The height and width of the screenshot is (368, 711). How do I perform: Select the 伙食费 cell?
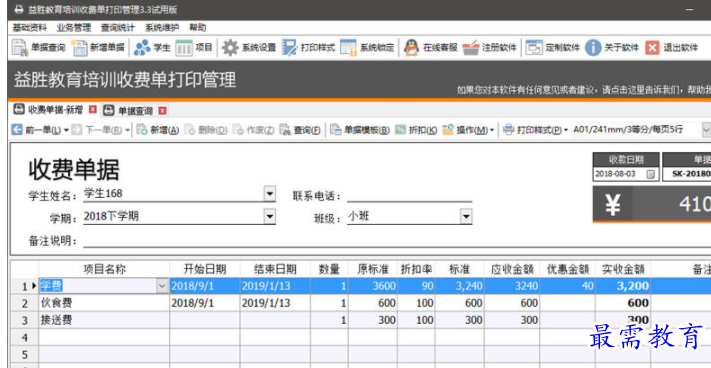tap(104, 303)
